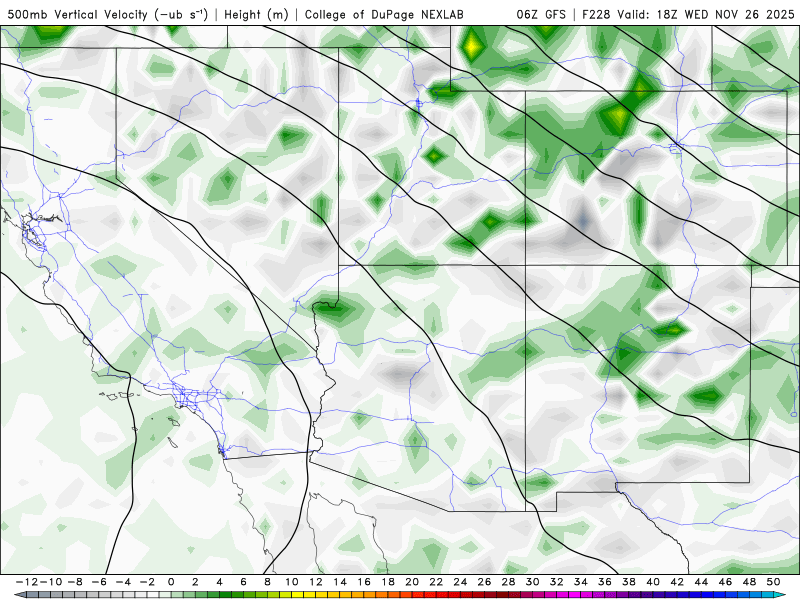Click the "F228" forecast hour label

click(596, 15)
